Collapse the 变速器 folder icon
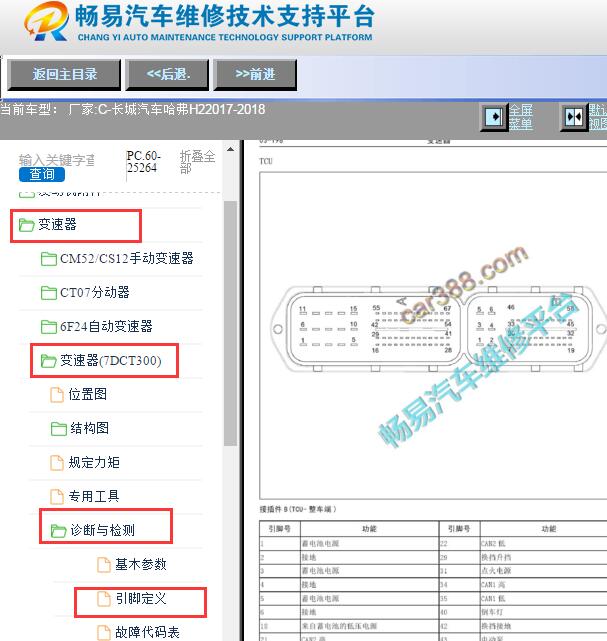Viewport: 607px width, 641px height. pyautogui.click(x=27, y=225)
